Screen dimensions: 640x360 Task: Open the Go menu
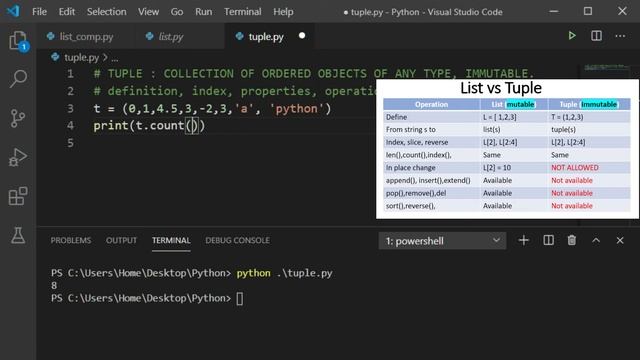177,12
